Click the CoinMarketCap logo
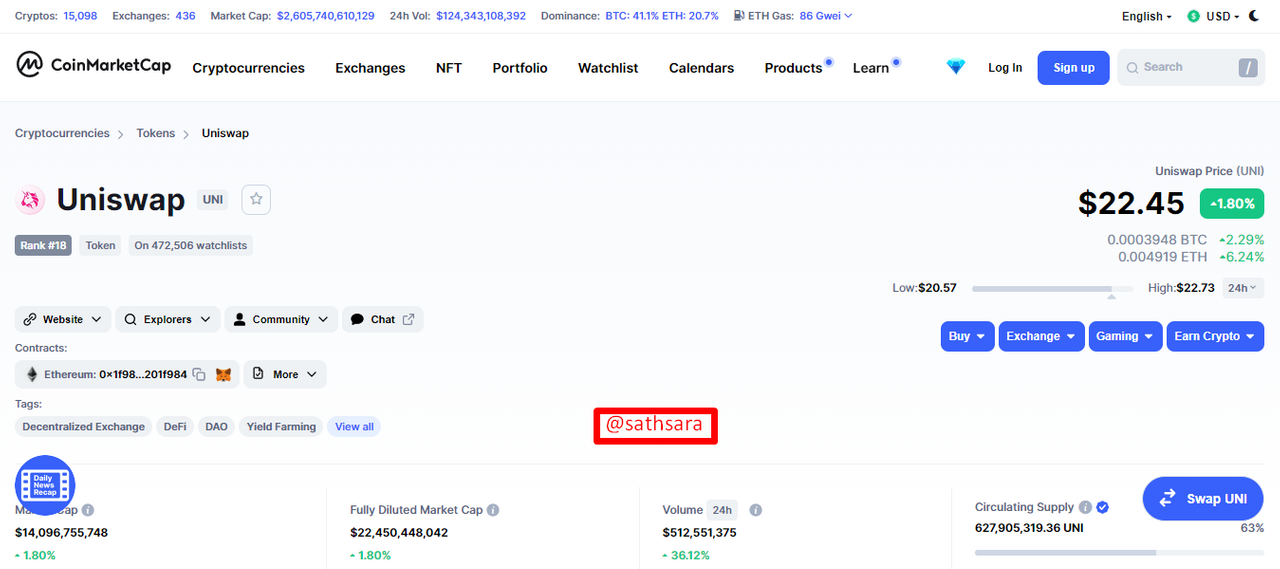1280x569 pixels. coord(93,65)
